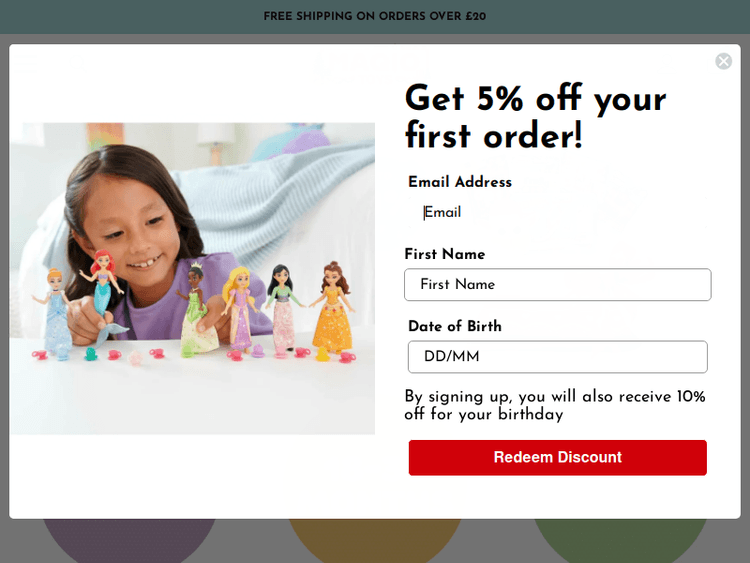Click the green circle below the popup
The image size is (750, 563).
(x=620, y=540)
